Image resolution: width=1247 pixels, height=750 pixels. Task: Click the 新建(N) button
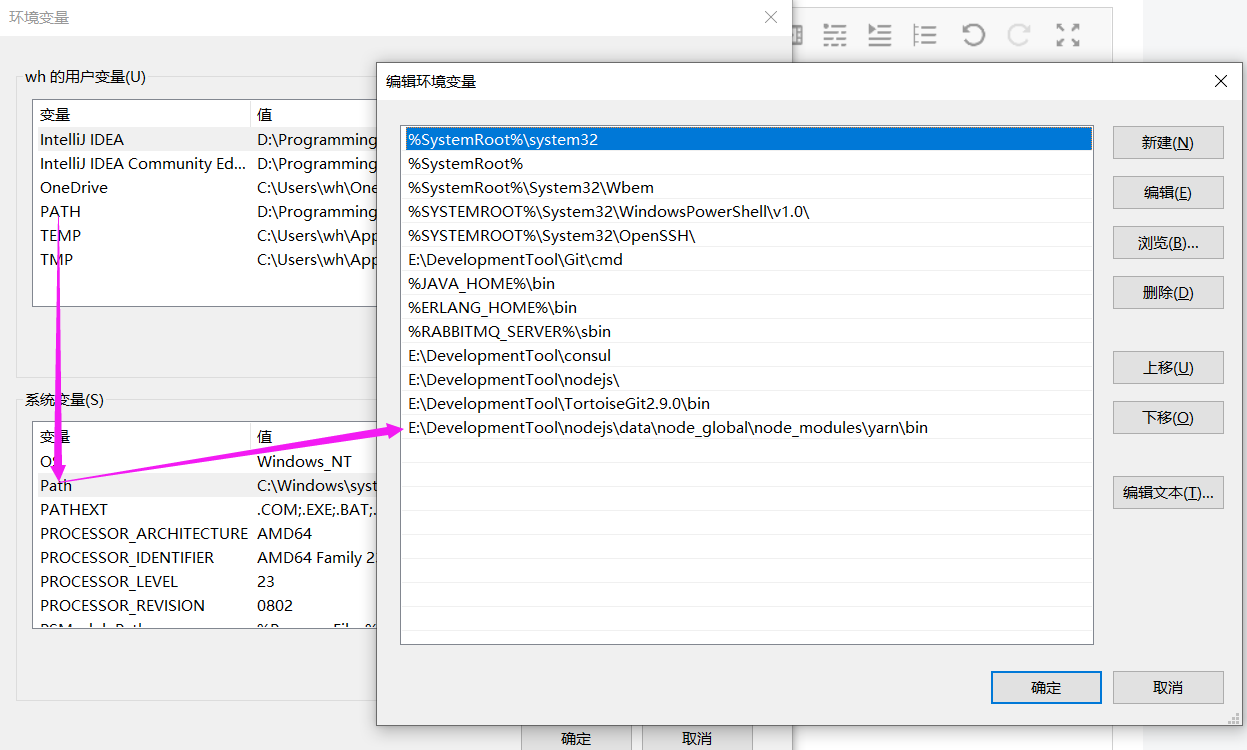[x=1168, y=142]
